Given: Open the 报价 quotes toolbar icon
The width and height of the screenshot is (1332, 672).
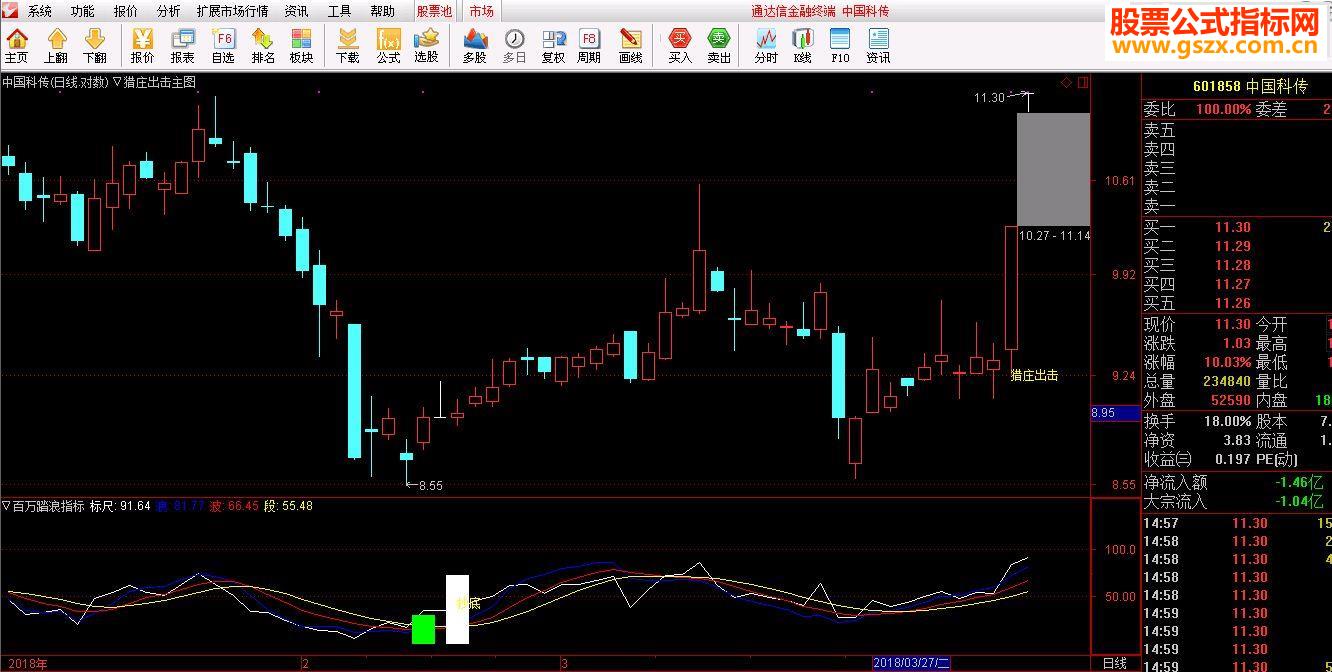Looking at the screenshot, I should 143,46.
